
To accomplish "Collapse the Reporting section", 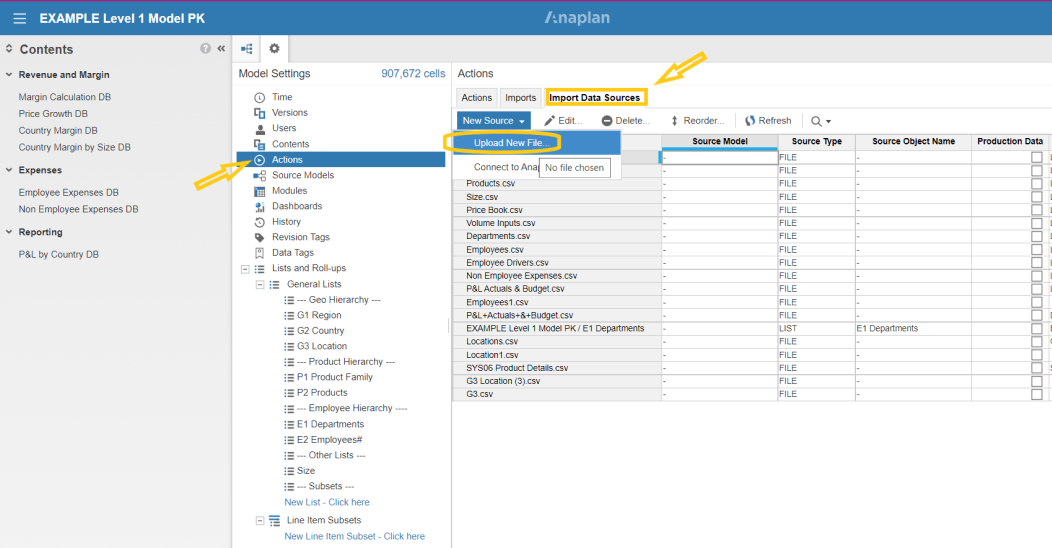I will (x=9, y=231).
